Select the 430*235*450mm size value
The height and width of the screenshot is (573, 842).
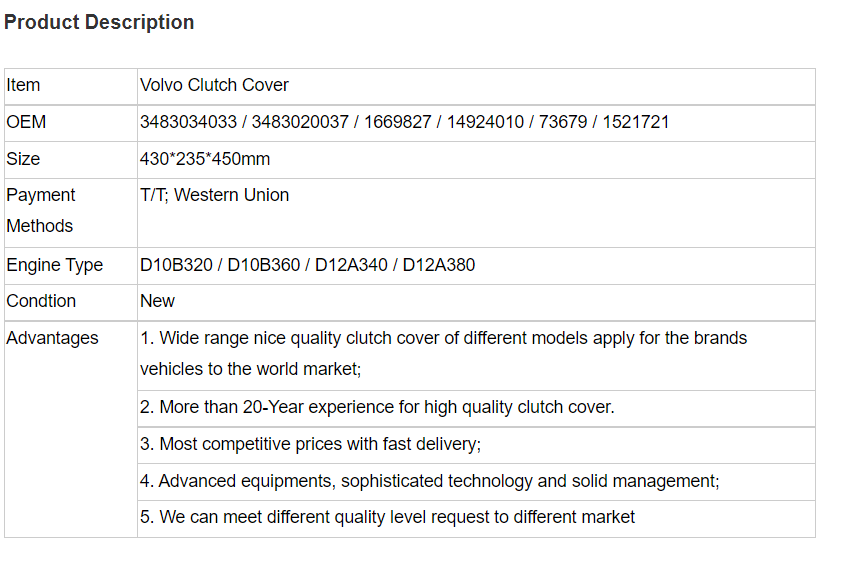205,159
